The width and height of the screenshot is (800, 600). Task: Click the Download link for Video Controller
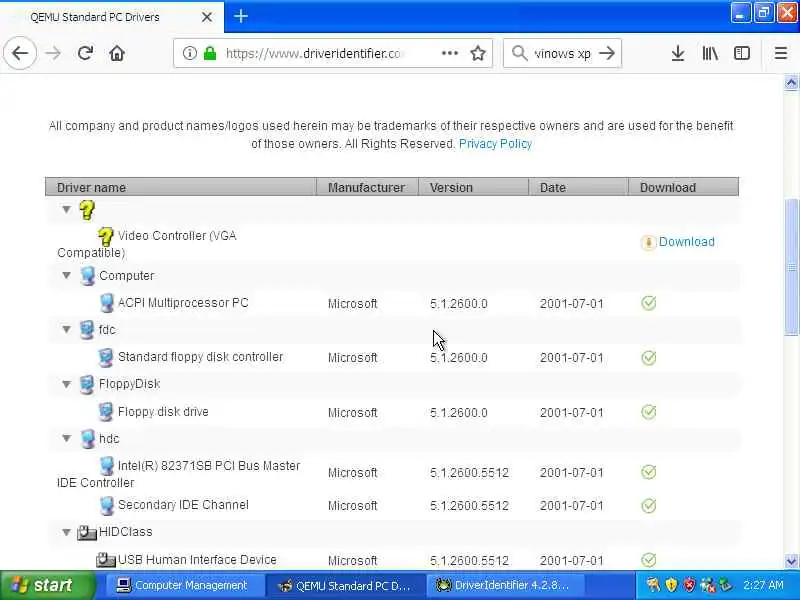pos(686,242)
